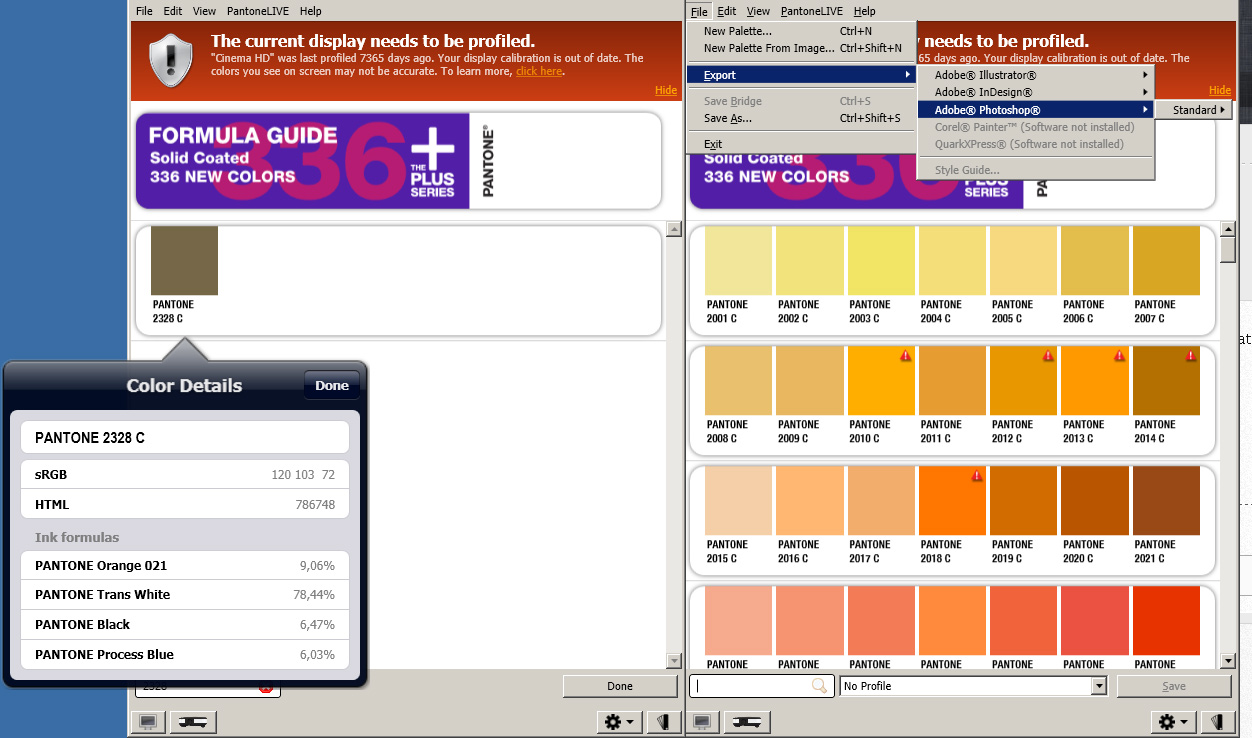Open Edit menu in right window

click(727, 11)
